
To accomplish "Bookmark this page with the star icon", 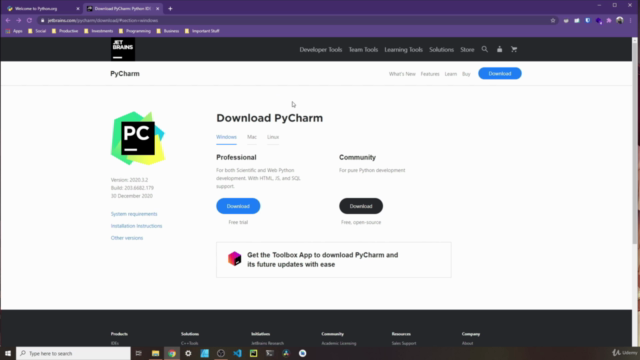I will click(553, 20).
